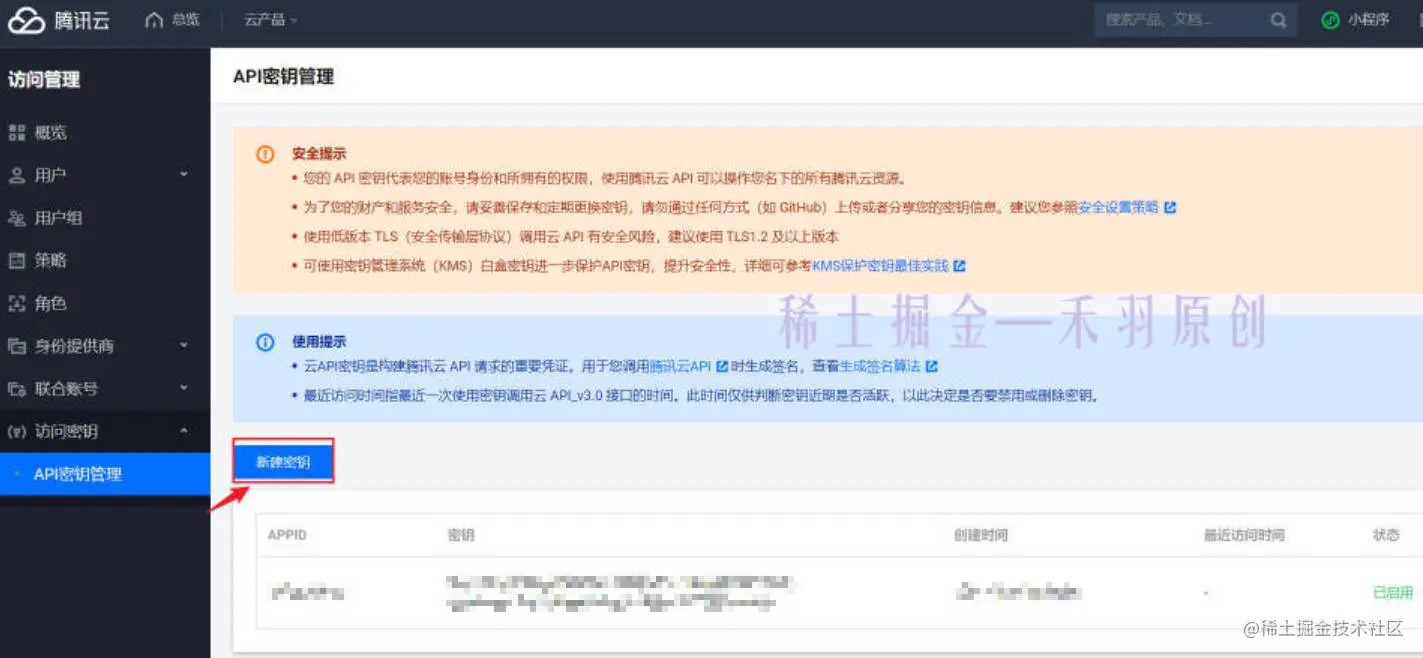The image size is (1423, 658).
Task: Click the 策略 policy icon
Action: tap(16, 261)
